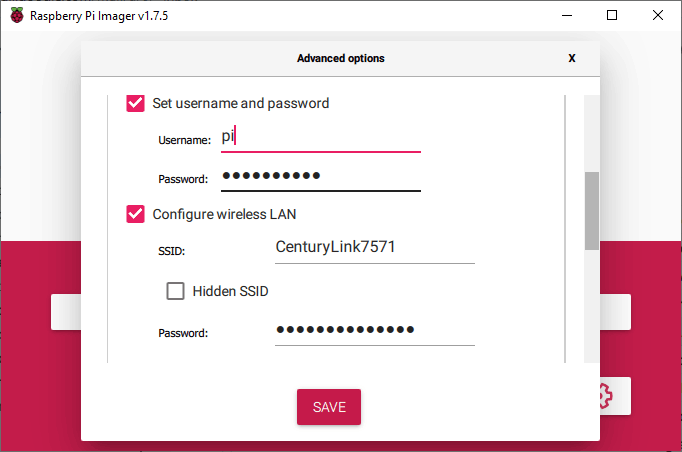This screenshot has width=682, height=452.
Task: Click the scrollbar track above the thumb
Action: click(x=591, y=130)
